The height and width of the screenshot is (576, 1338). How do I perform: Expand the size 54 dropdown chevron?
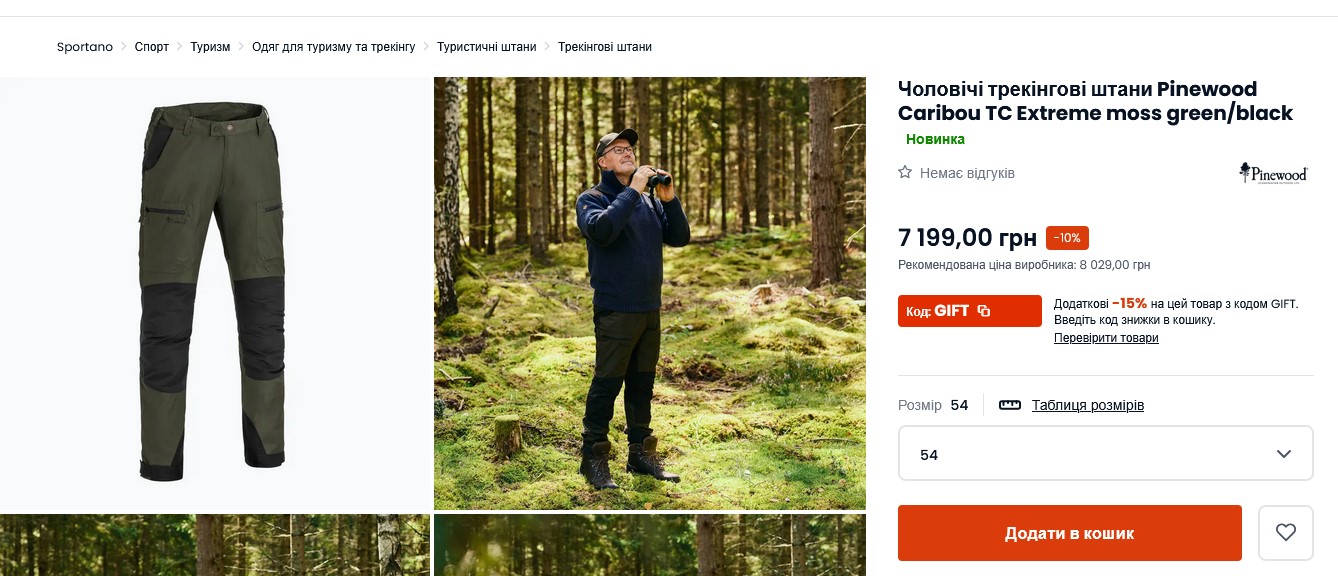[1284, 454]
